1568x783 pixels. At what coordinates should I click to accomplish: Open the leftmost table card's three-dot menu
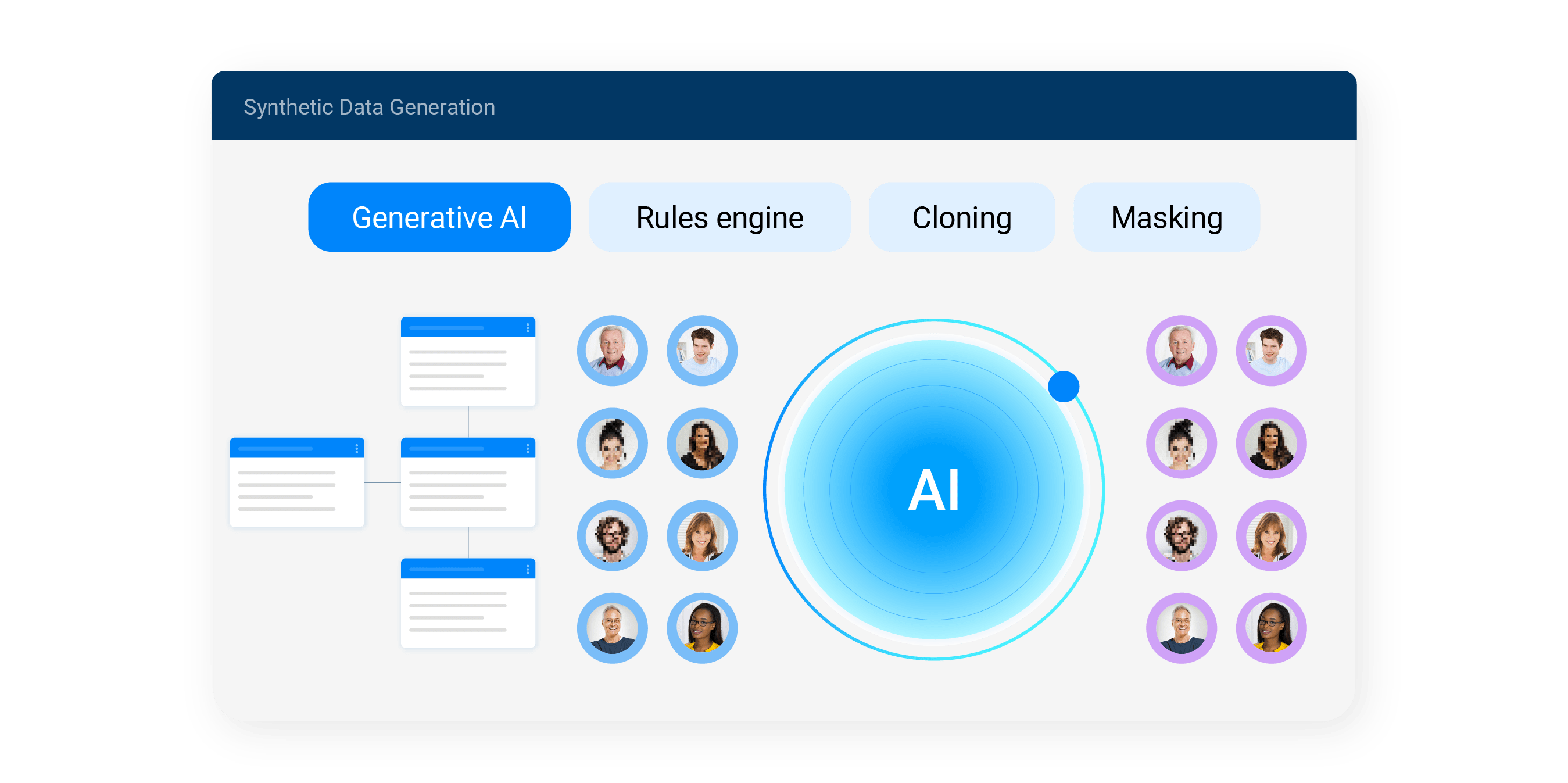(x=356, y=449)
